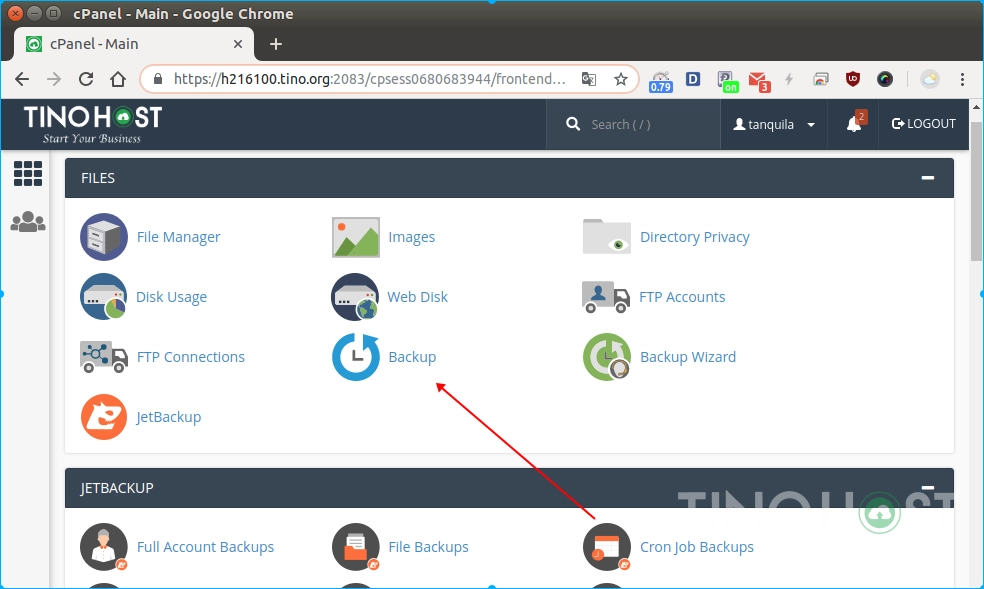984x589 pixels.
Task: Open the Images link
Action: point(412,237)
